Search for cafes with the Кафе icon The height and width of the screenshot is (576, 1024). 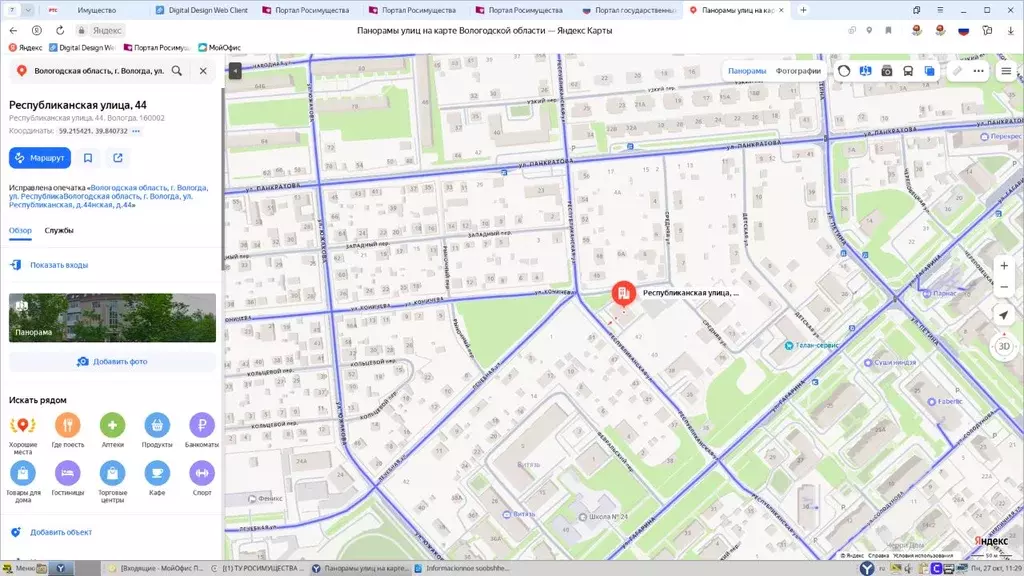[156, 472]
